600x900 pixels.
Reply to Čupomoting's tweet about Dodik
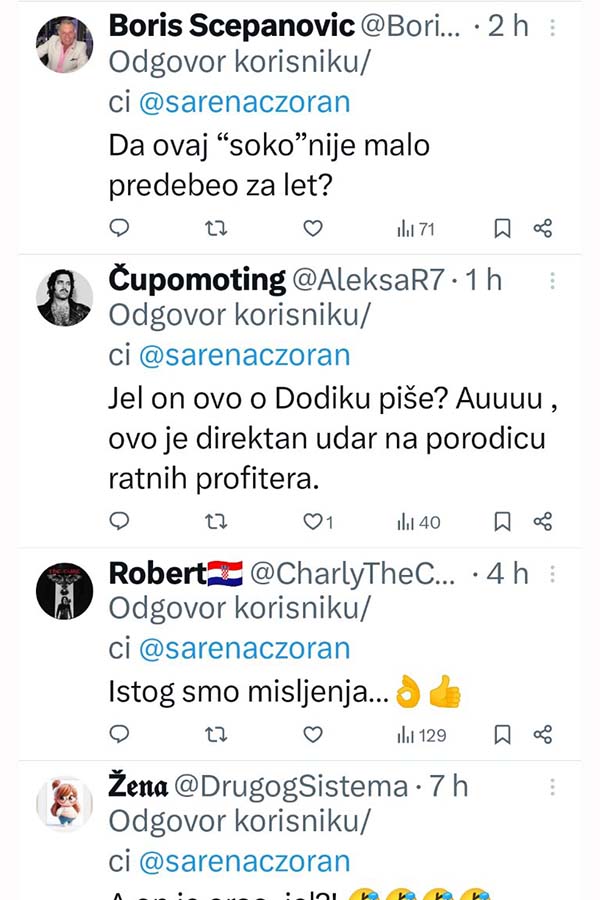point(119,521)
